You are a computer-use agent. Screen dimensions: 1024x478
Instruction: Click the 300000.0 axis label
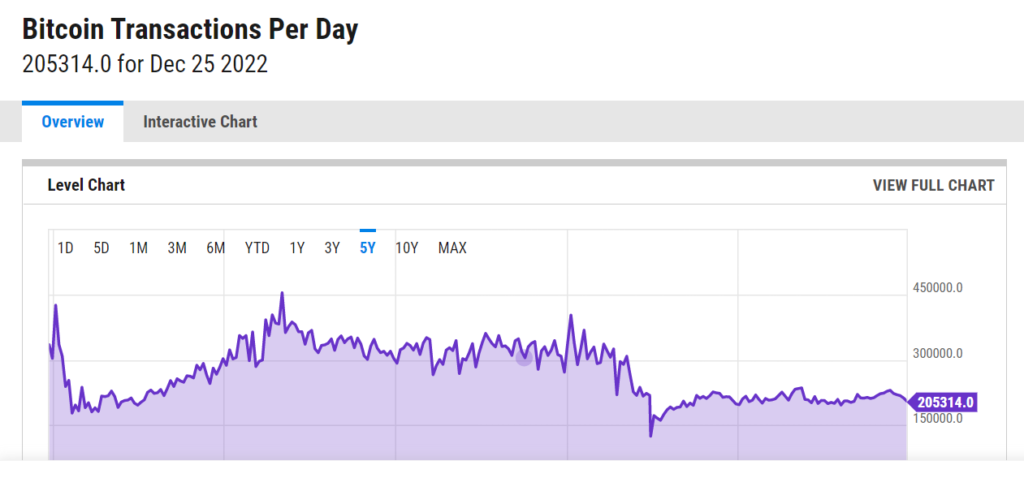pyautogui.click(x=937, y=353)
